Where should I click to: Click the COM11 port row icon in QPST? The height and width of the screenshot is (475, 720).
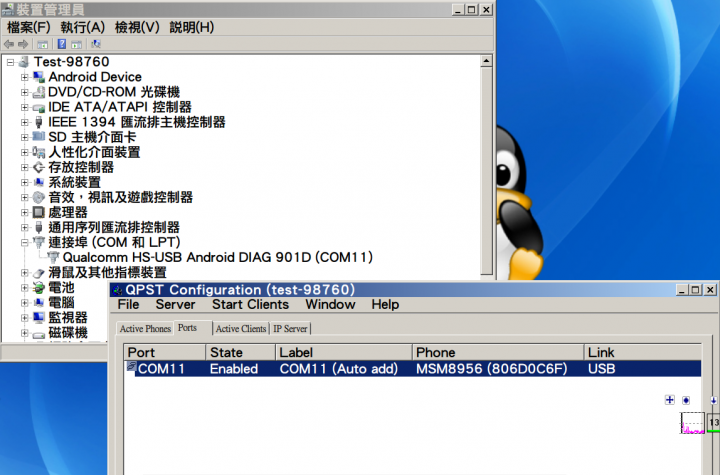tap(132, 367)
